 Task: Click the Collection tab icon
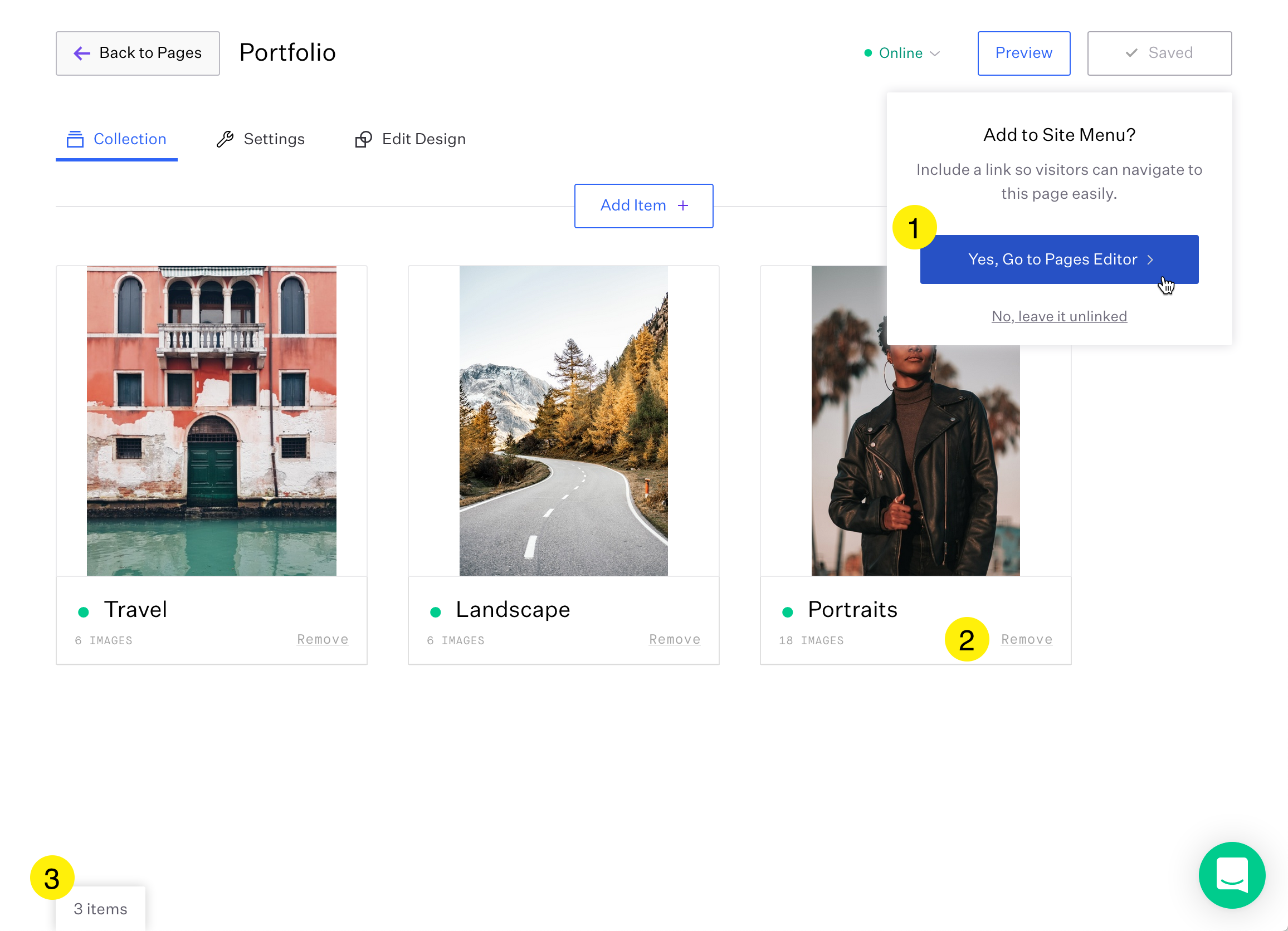point(75,139)
